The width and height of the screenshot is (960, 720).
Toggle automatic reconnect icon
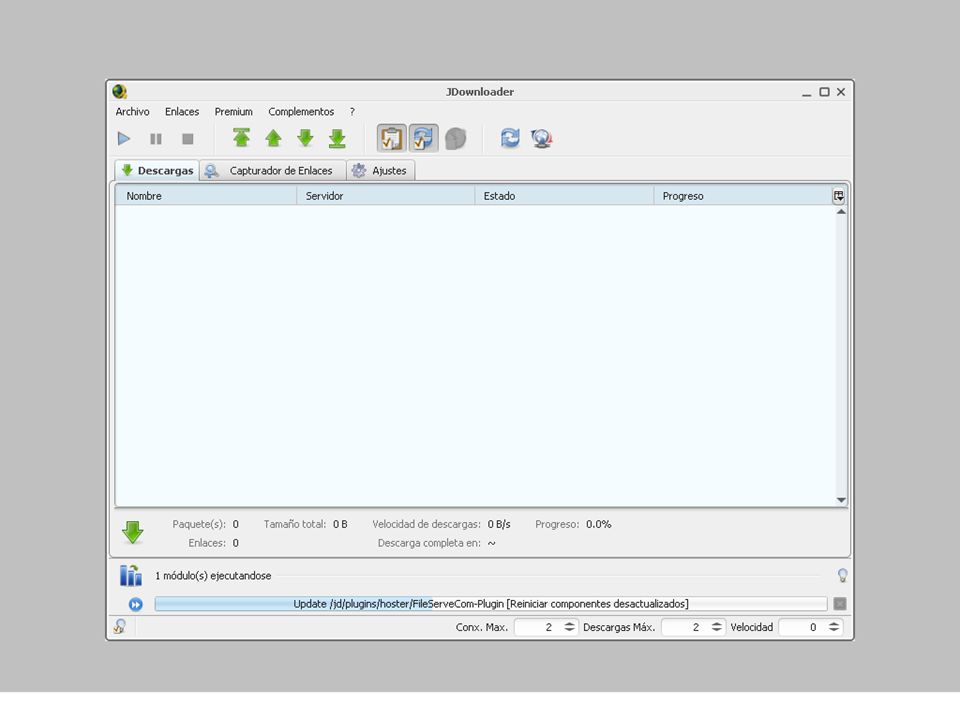coord(423,138)
